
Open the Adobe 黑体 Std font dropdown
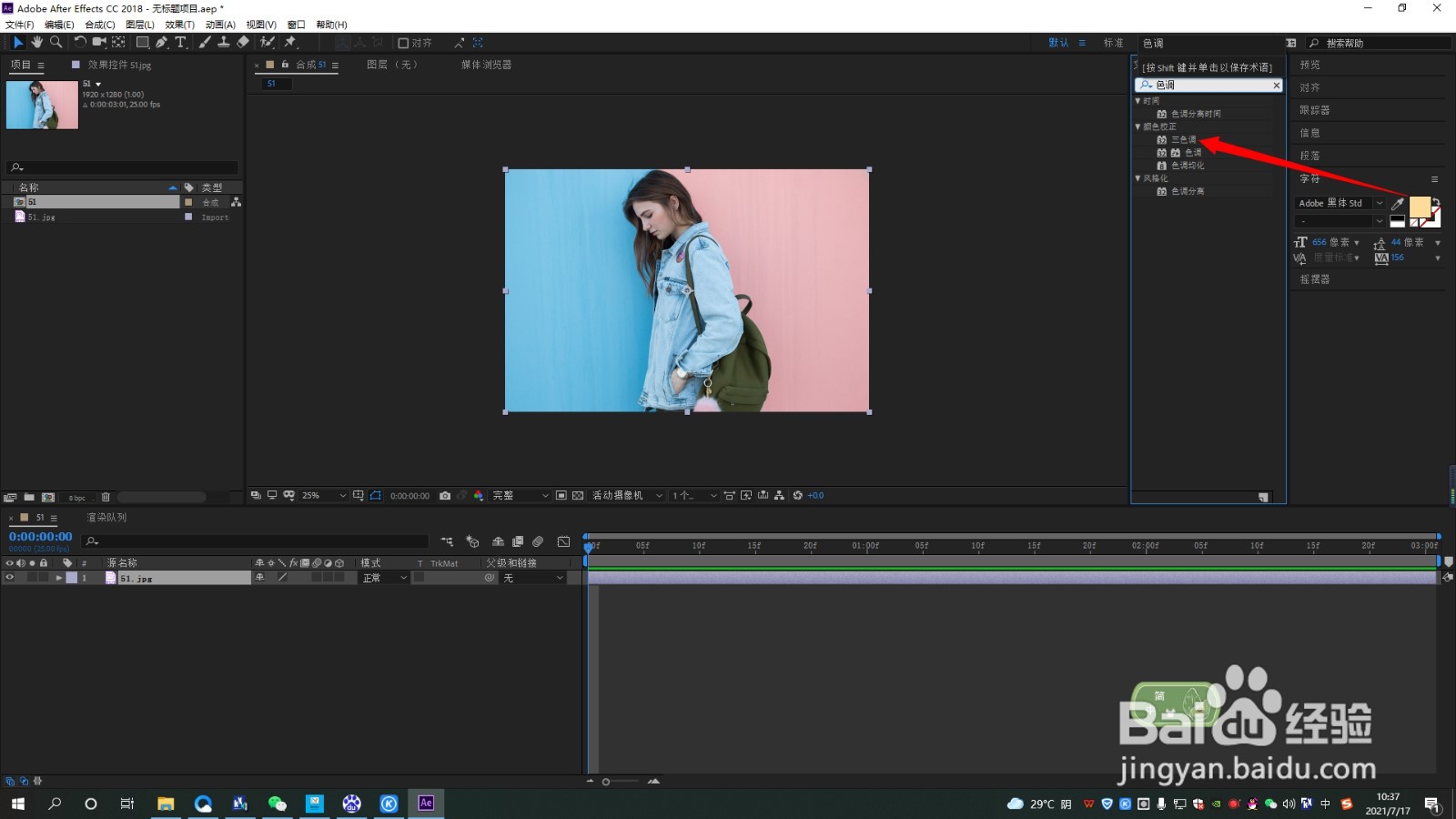click(1340, 203)
